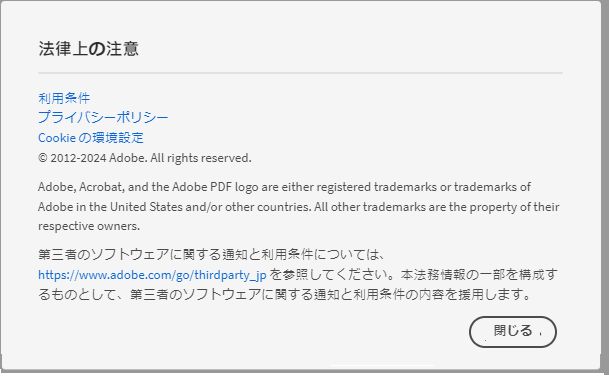This screenshot has height=379, width=609.
Task: Open the adobe.com/go/thirdparty_jp URL
Action: pos(152,275)
